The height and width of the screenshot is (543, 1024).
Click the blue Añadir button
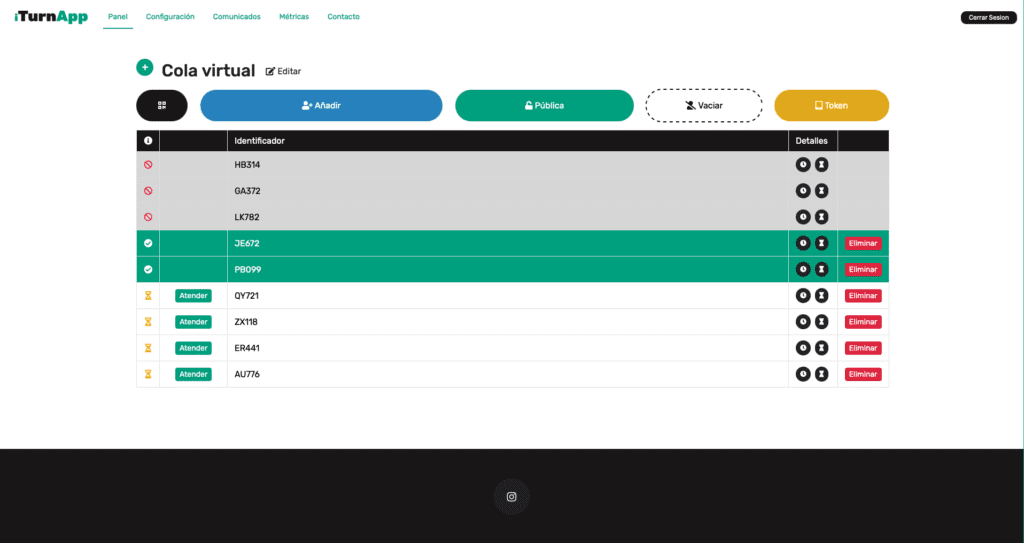tap(321, 105)
